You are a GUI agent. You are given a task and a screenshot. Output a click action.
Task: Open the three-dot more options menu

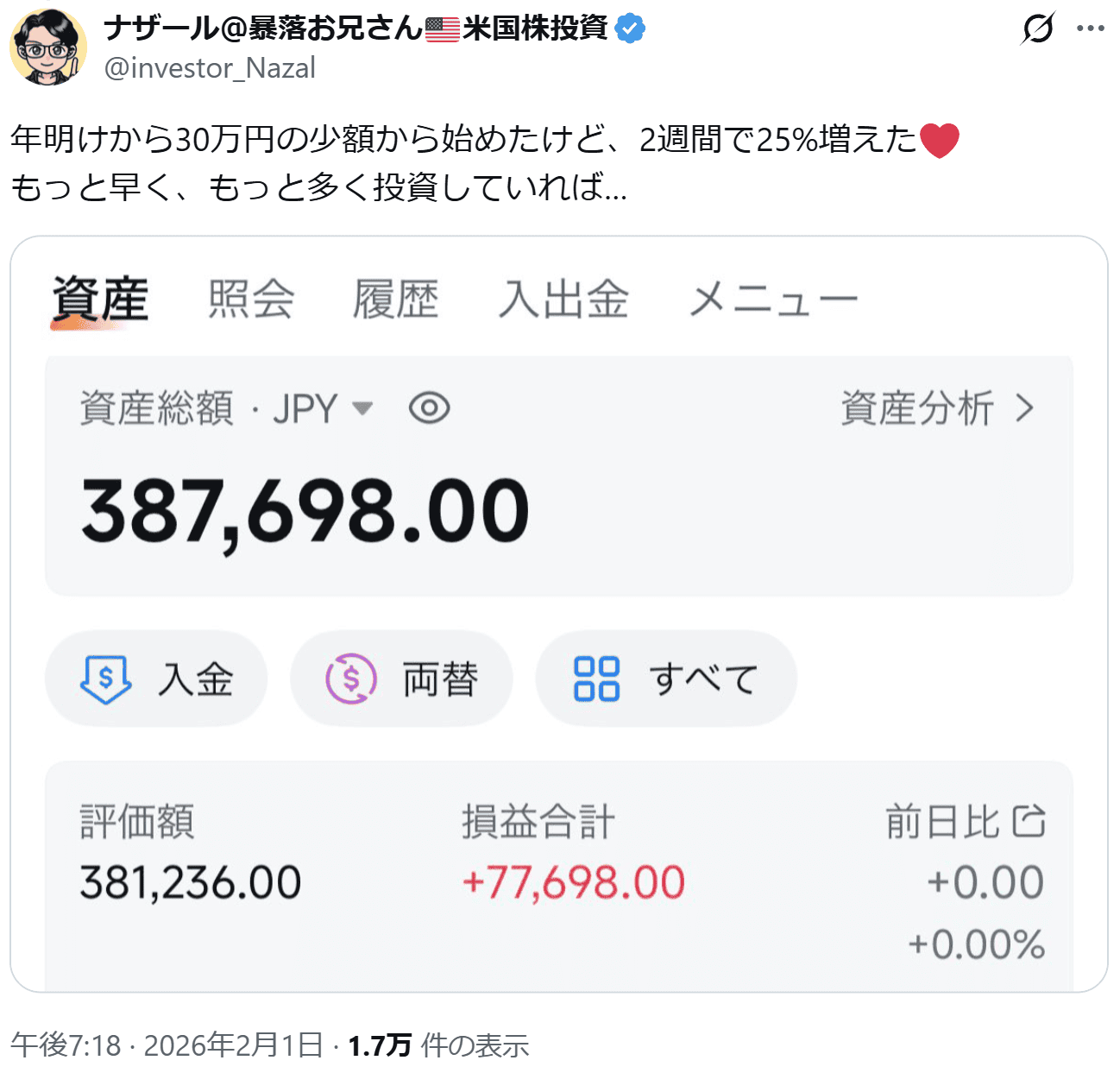(x=1091, y=28)
